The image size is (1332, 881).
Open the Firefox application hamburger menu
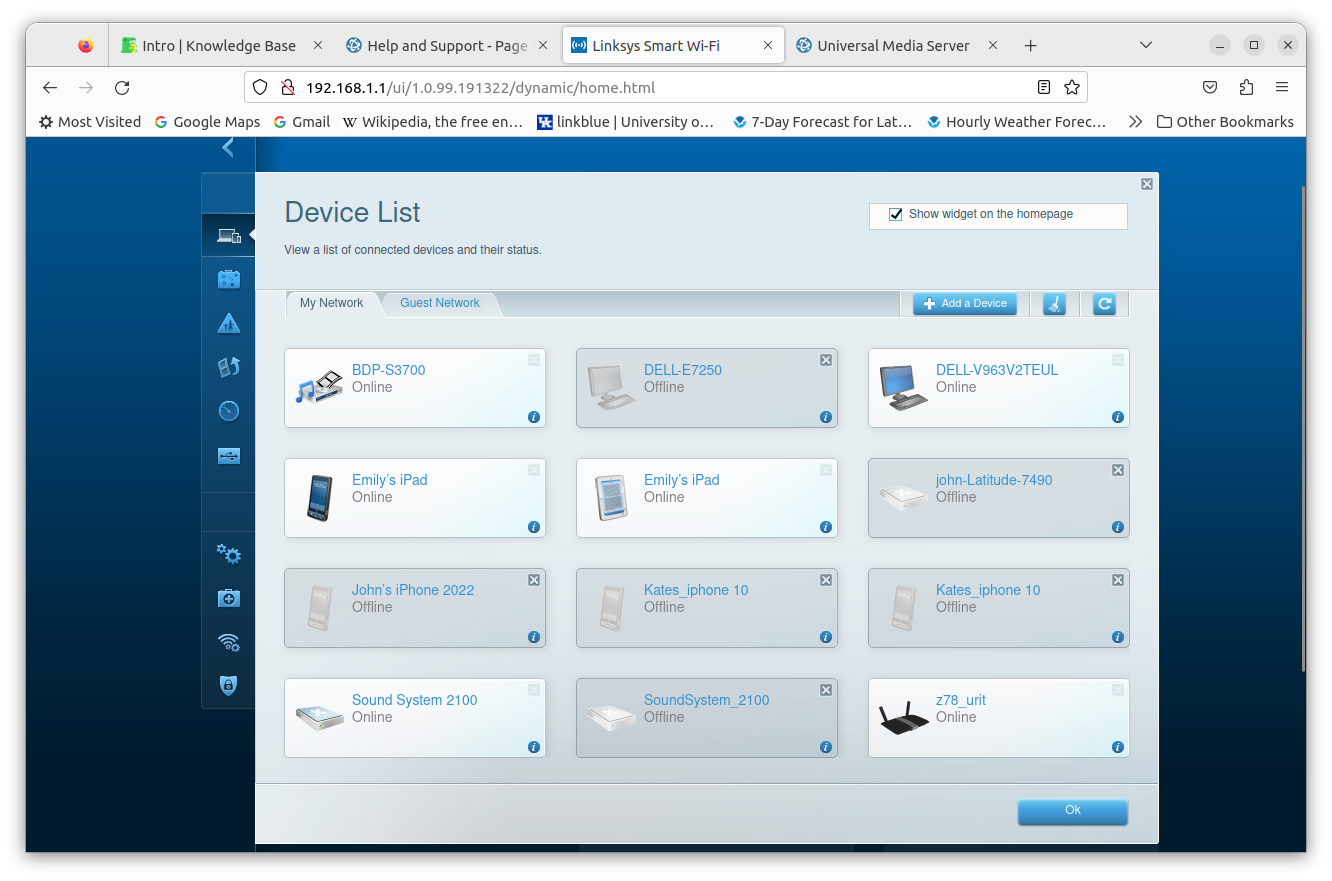pyautogui.click(x=1282, y=87)
